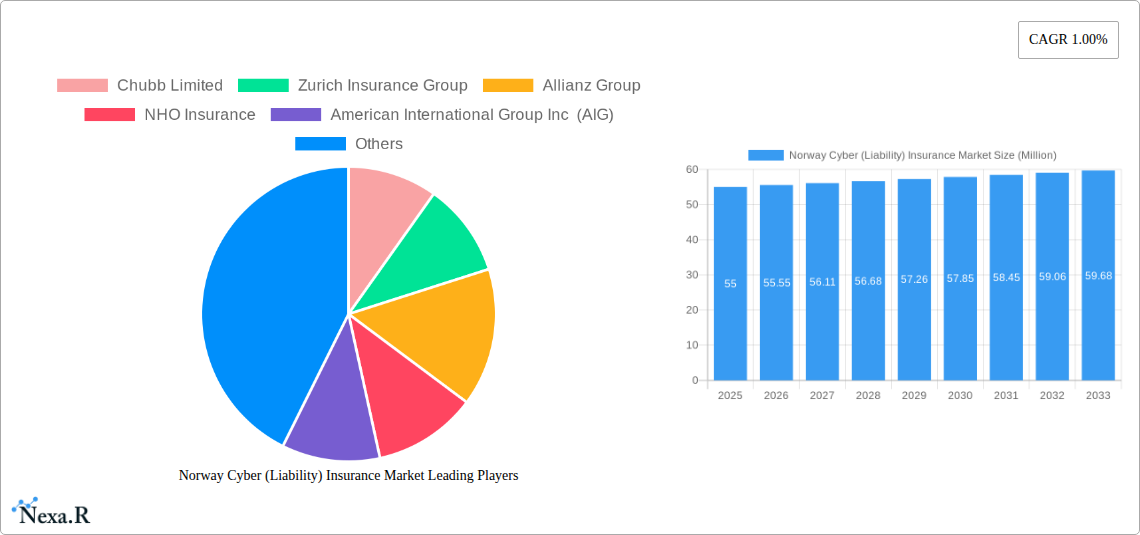Click the Nexa.R logo

point(51,512)
